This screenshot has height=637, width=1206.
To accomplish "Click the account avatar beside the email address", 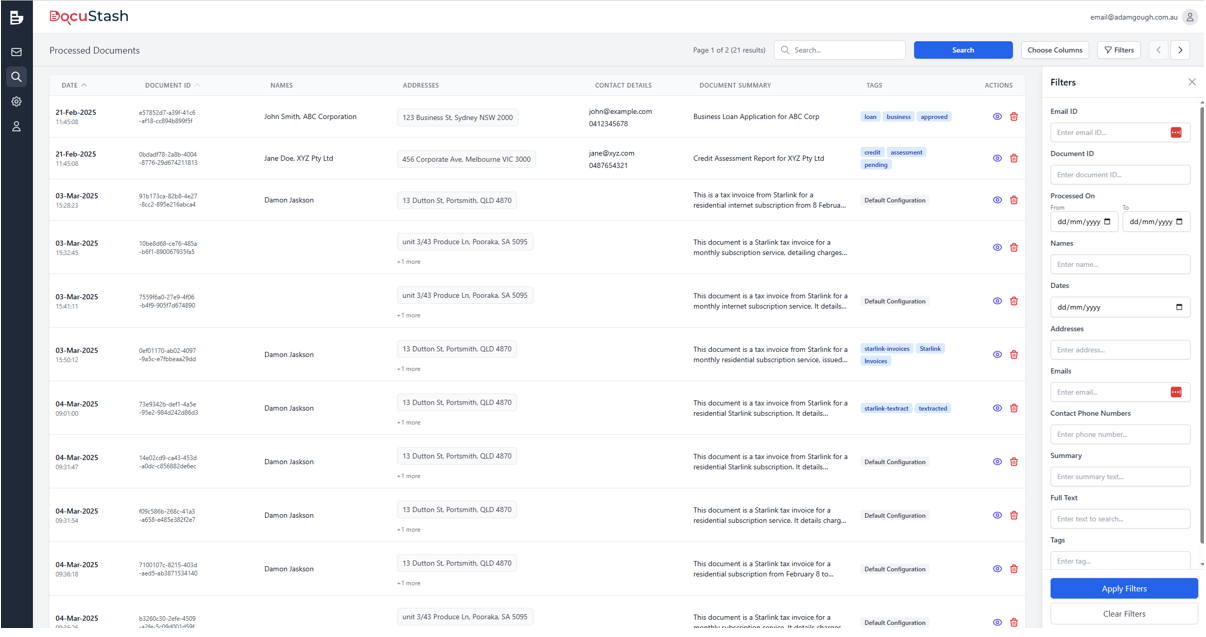I will 1190,17.
